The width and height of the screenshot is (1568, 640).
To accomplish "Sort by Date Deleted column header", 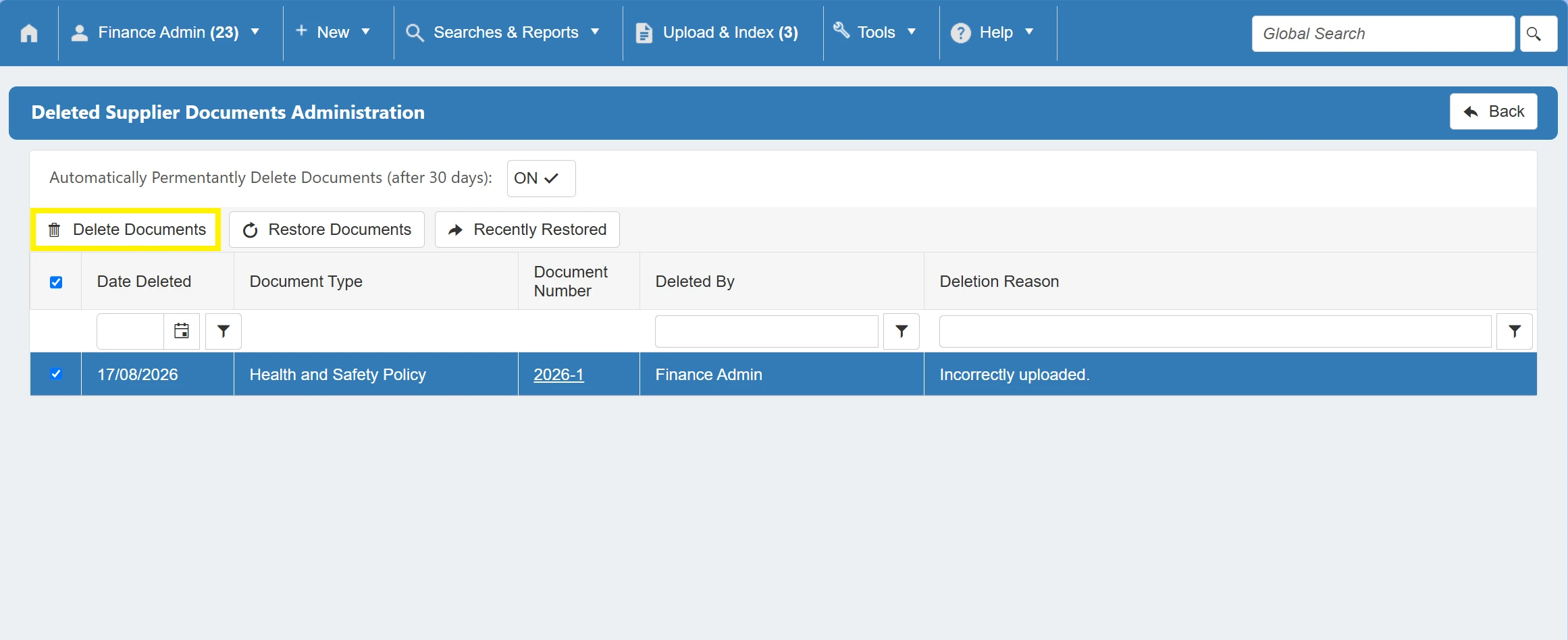I will (x=144, y=282).
